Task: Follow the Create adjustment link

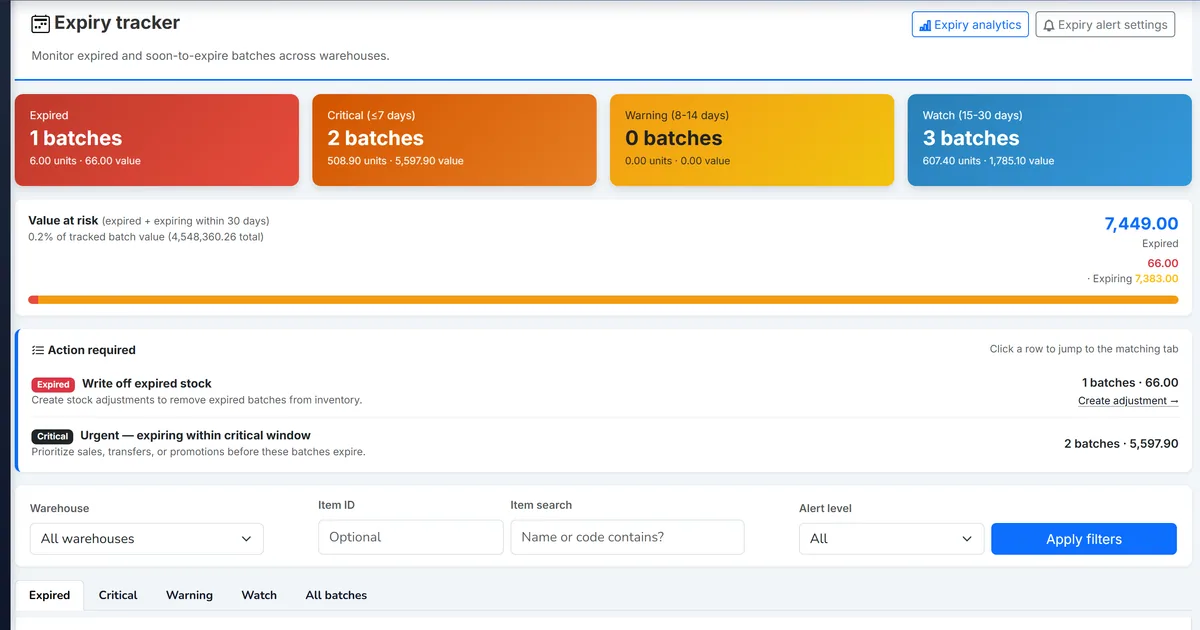Action: (x=1128, y=401)
